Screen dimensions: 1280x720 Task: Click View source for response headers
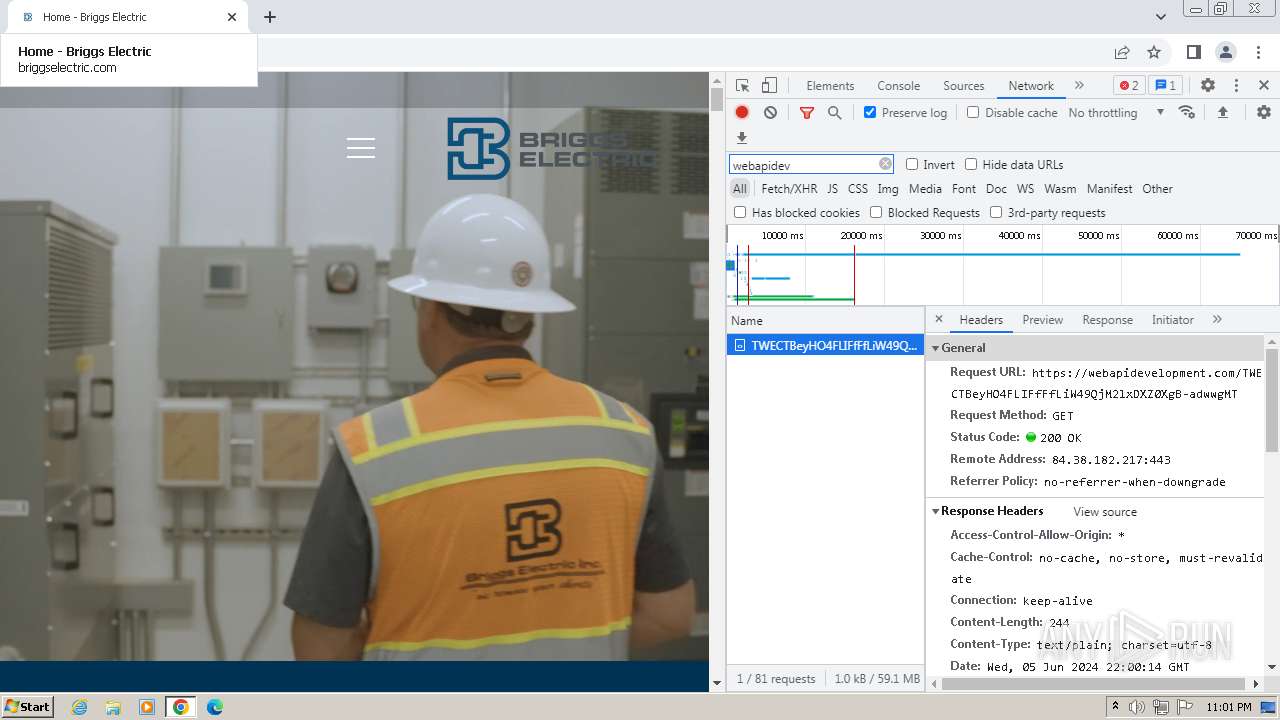click(1105, 512)
